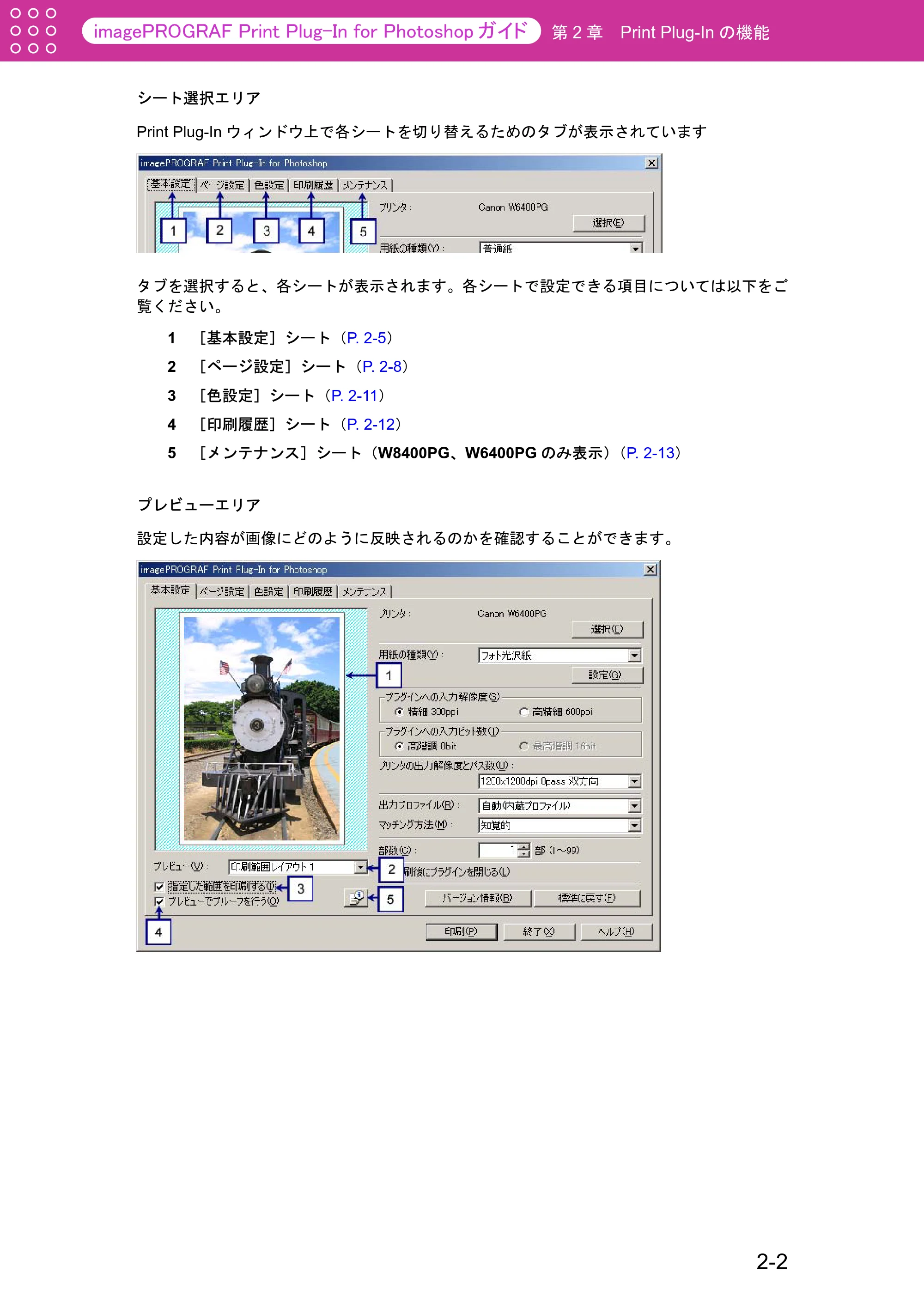The image size is (924, 1308).
Task: Click the nine-dot grid icon in header
Action: click(x=34, y=31)
